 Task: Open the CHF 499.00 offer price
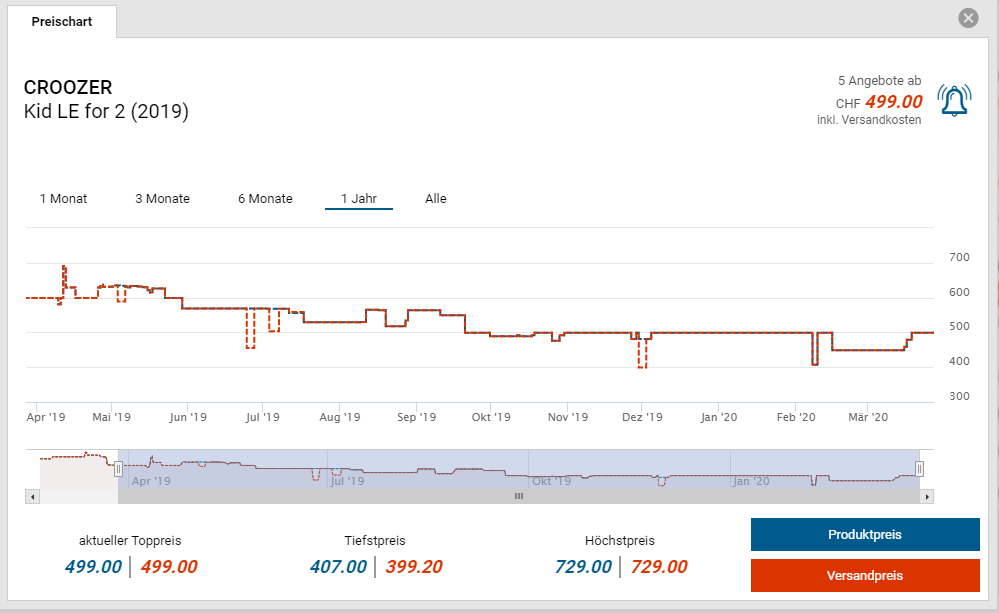(892, 102)
